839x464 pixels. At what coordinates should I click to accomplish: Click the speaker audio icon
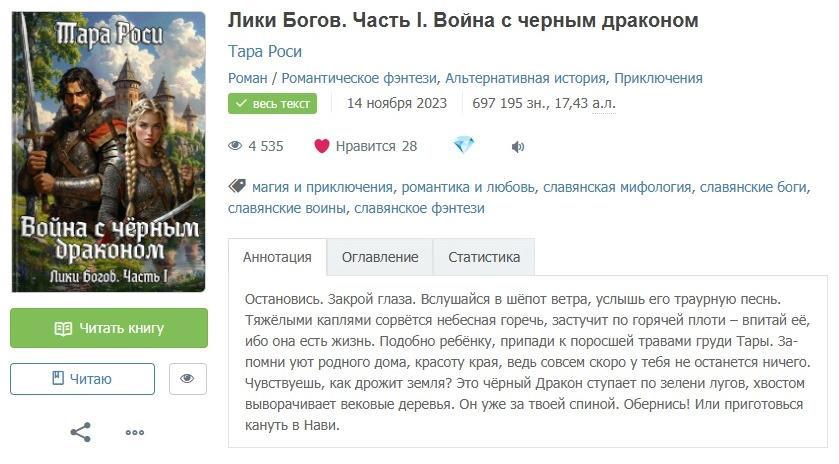[518, 146]
